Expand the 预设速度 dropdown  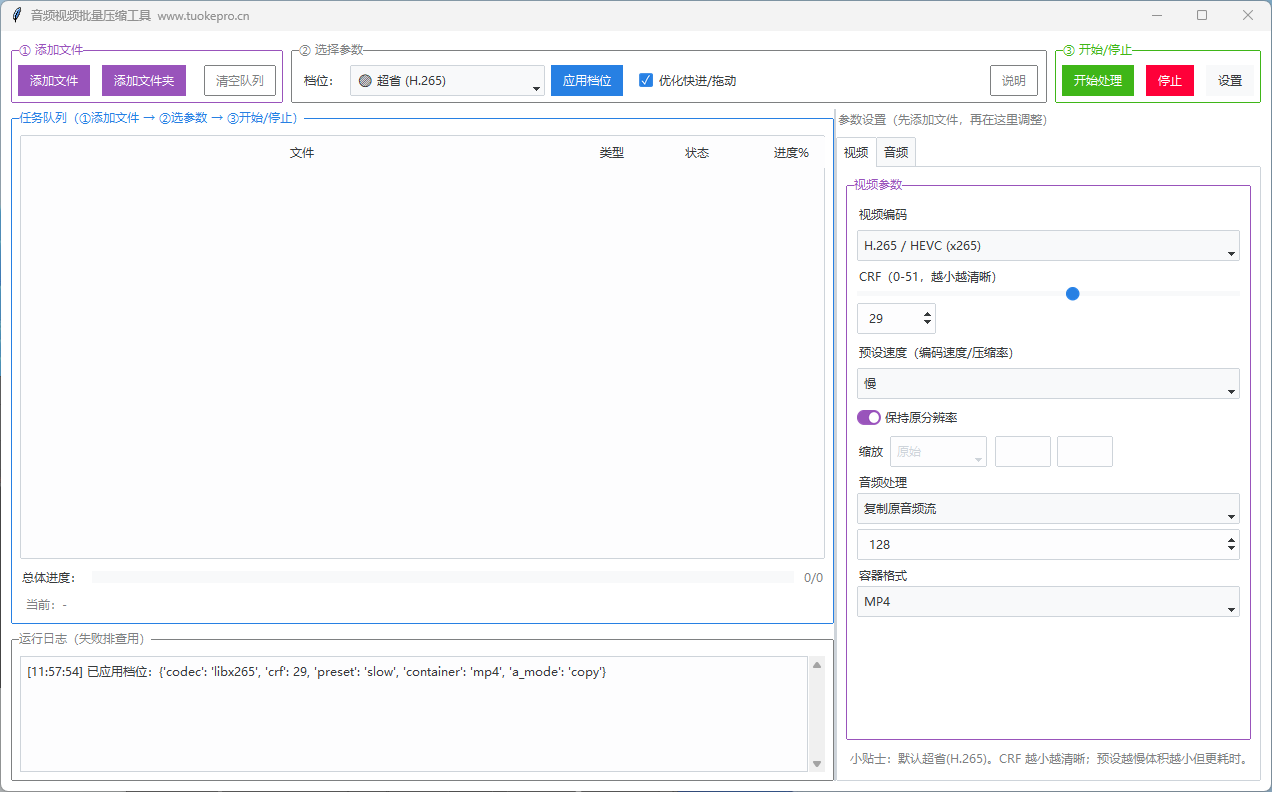point(1047,384)
